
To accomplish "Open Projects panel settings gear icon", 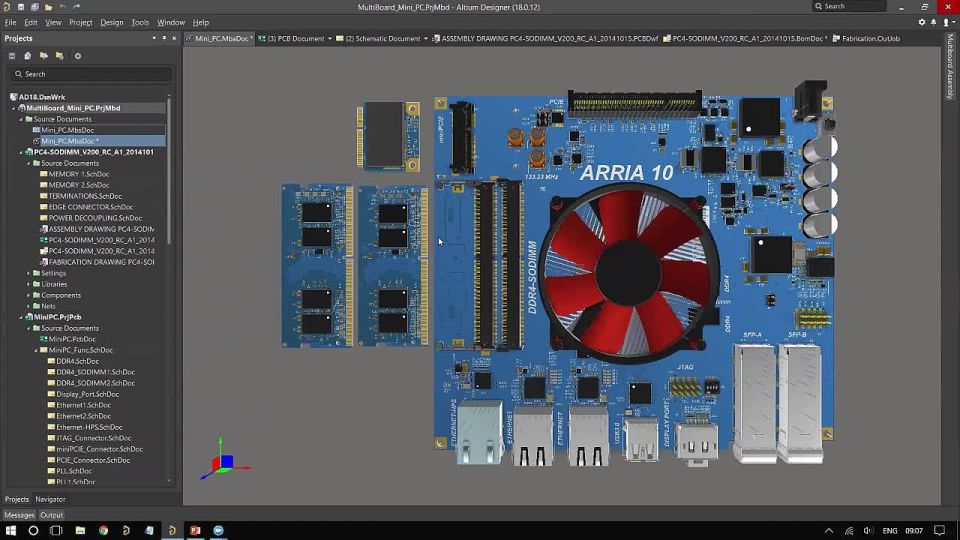I will click(x=78, y=56).
